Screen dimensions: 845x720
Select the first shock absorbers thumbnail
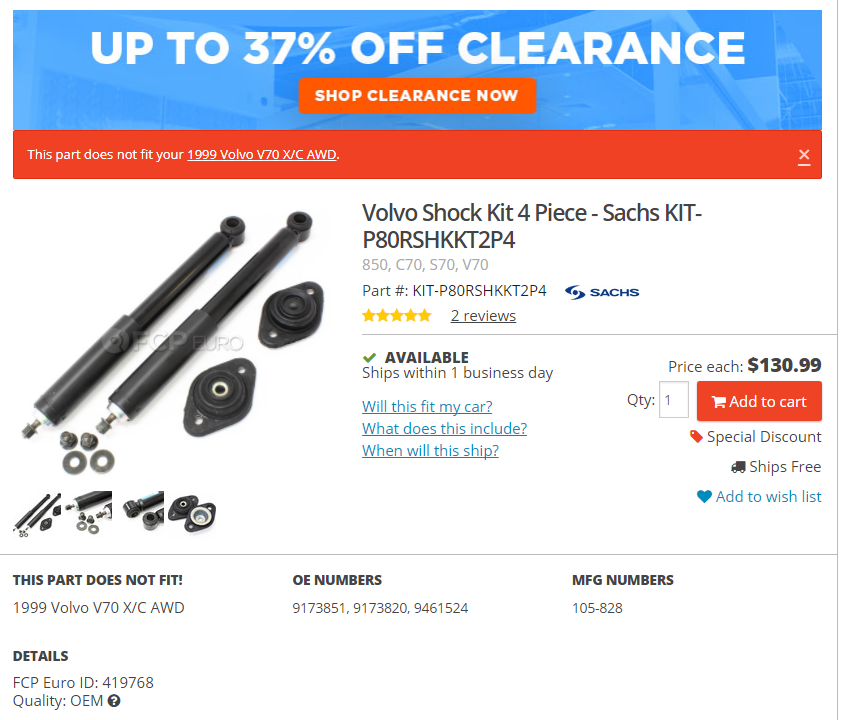click(x=37, y=514)
